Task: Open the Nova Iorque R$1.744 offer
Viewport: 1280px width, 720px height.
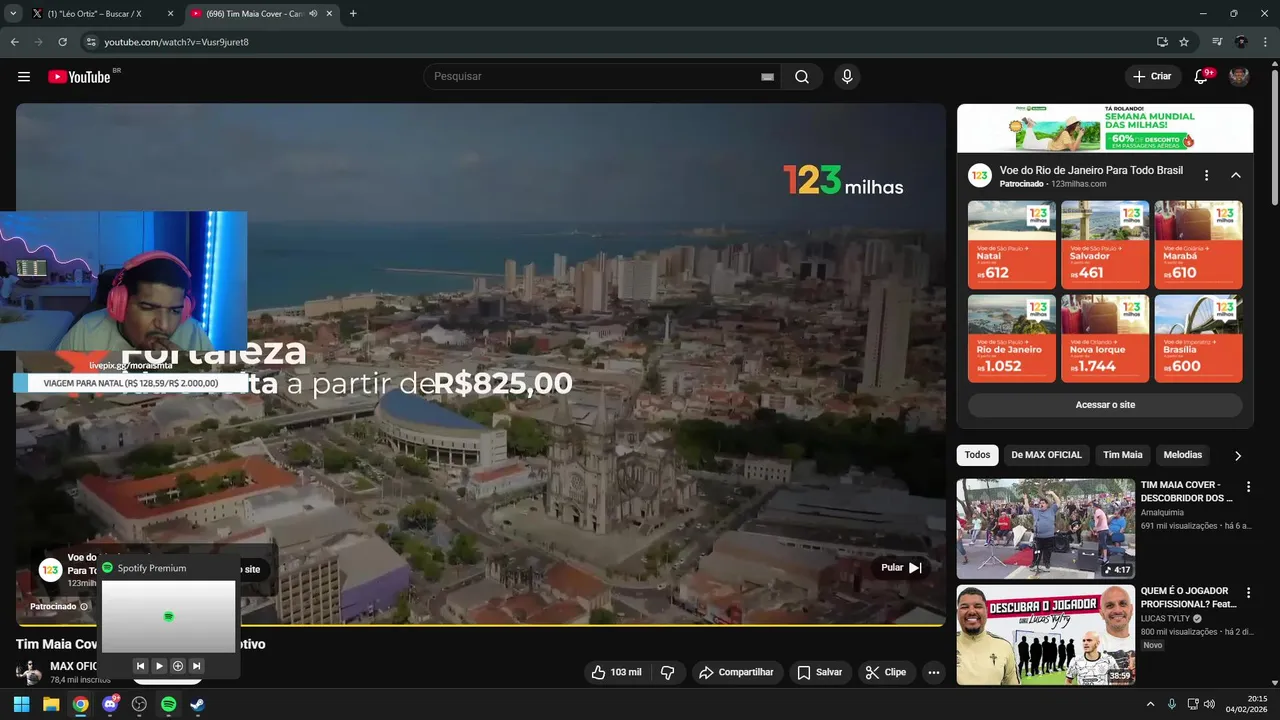Action: click(1105, 338)
